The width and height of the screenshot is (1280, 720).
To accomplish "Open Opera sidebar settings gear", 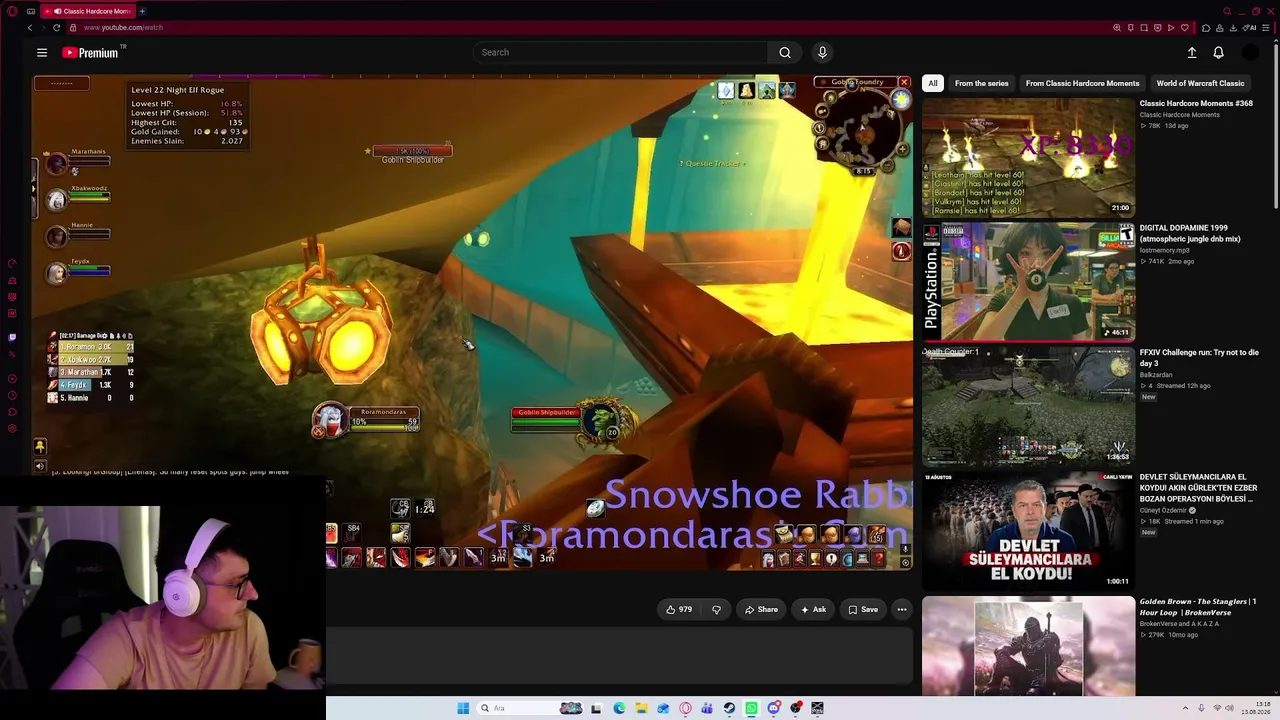I will click(x=12, y=429).
